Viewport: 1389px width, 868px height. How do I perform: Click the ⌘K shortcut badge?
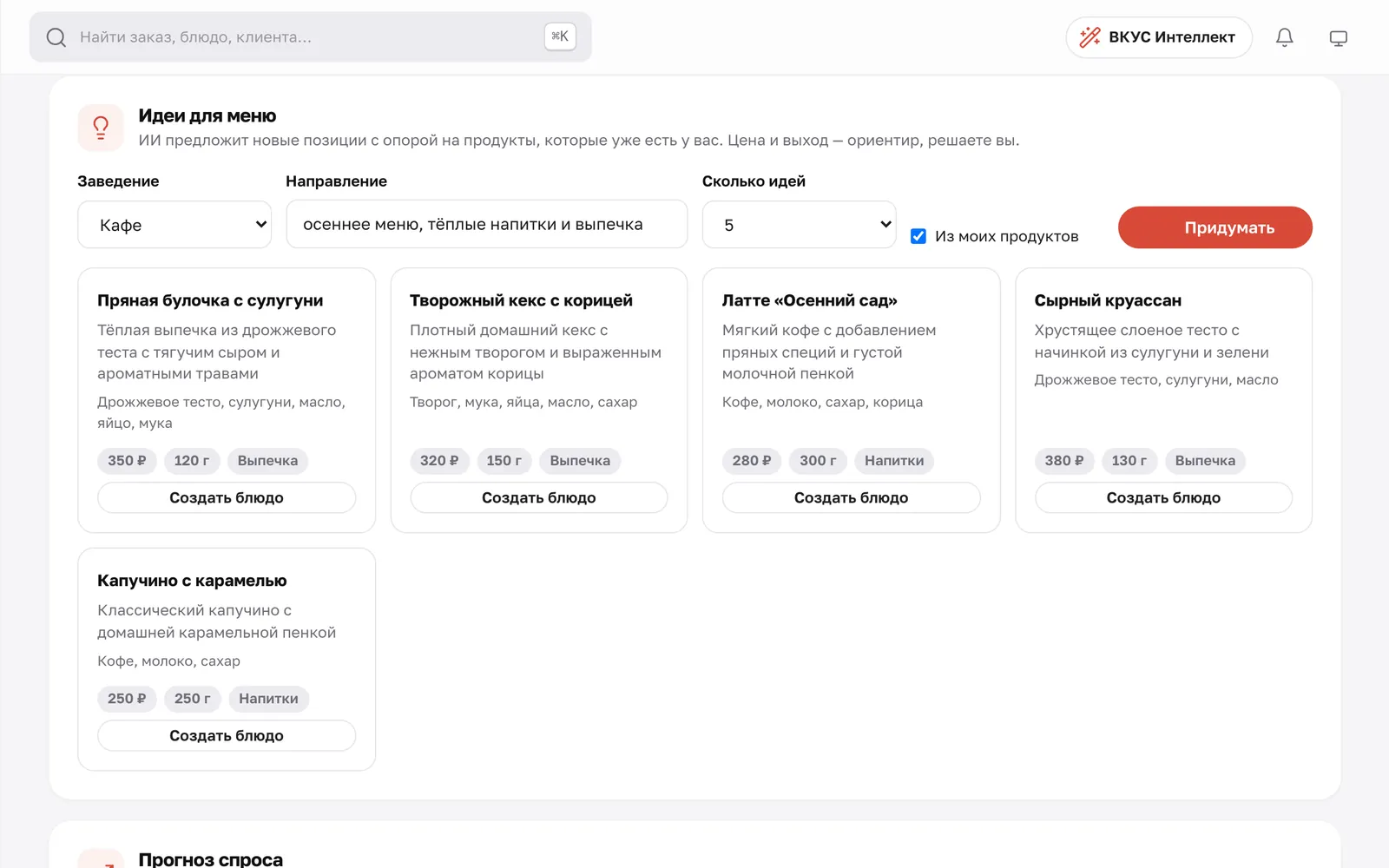[x=560, y=36]
